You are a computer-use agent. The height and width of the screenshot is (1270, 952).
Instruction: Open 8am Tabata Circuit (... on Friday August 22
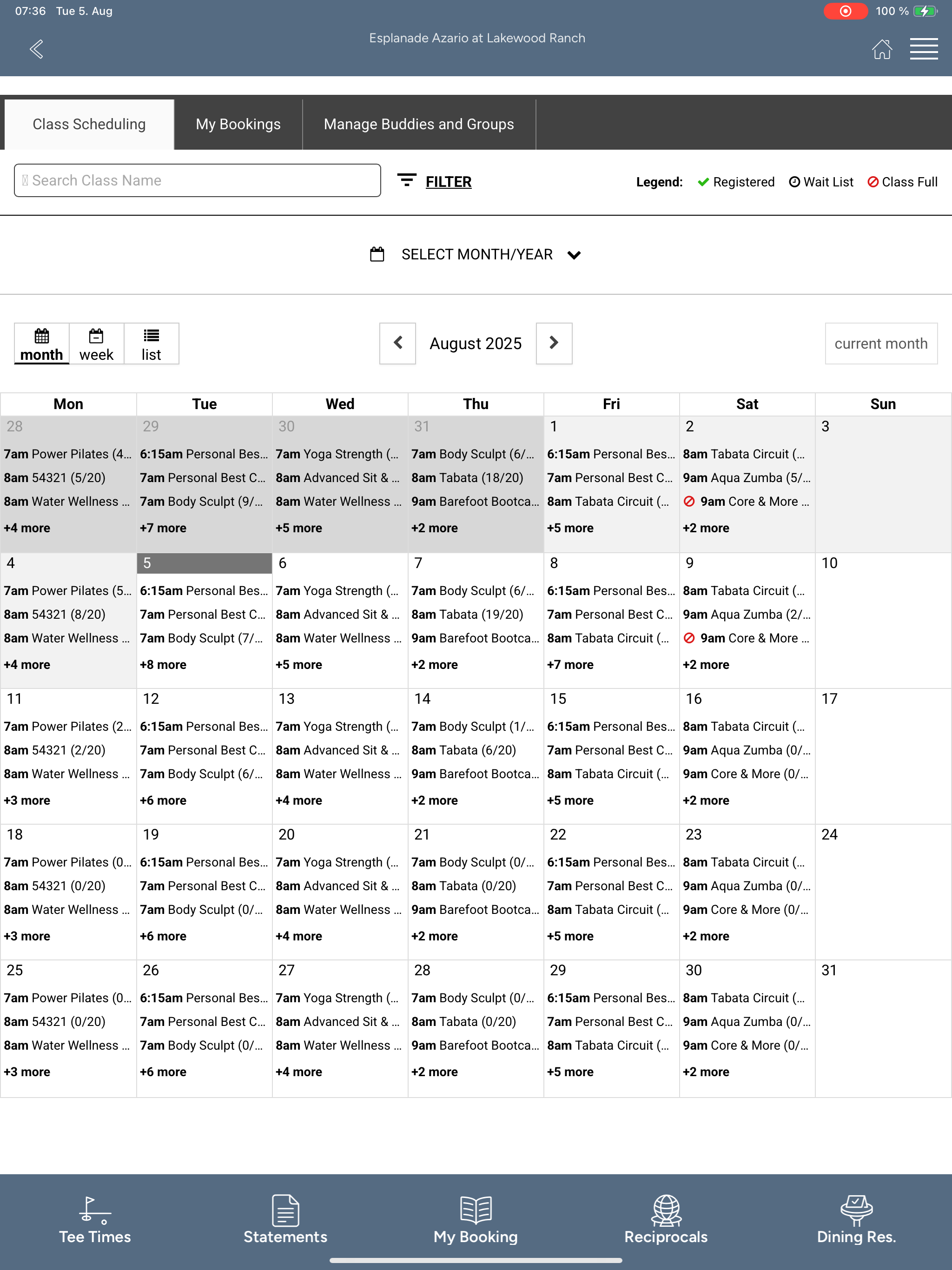(x=608, y=909)
